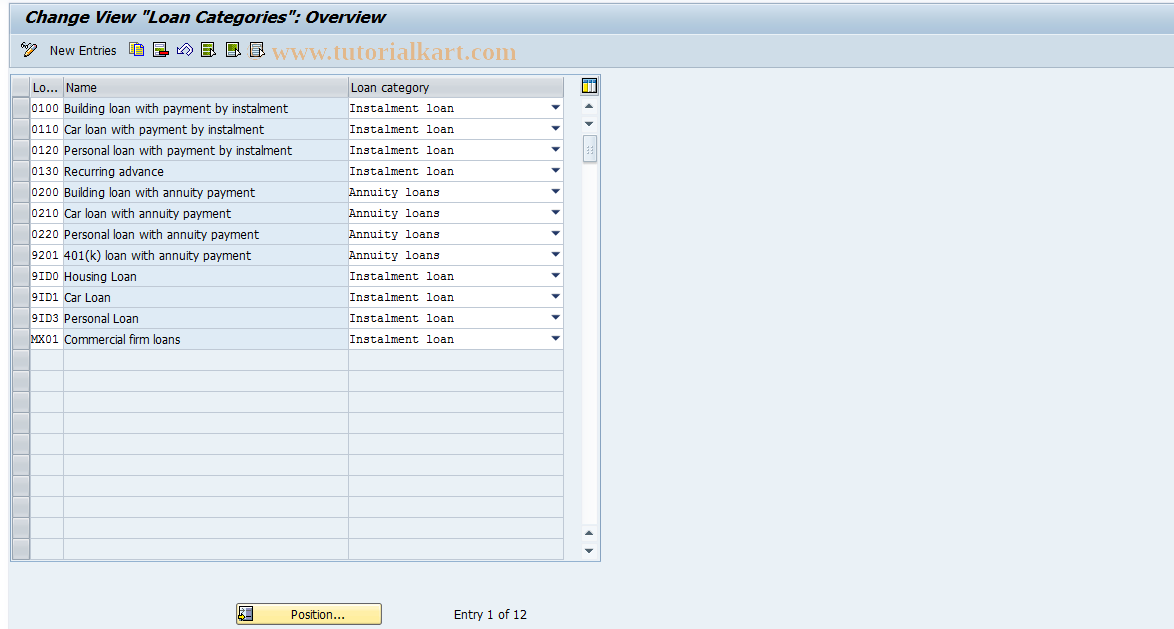The image size is (1174, 629).
Task: Open Loan category dropdown for 401(k) loan
Action: coord(556,255)
